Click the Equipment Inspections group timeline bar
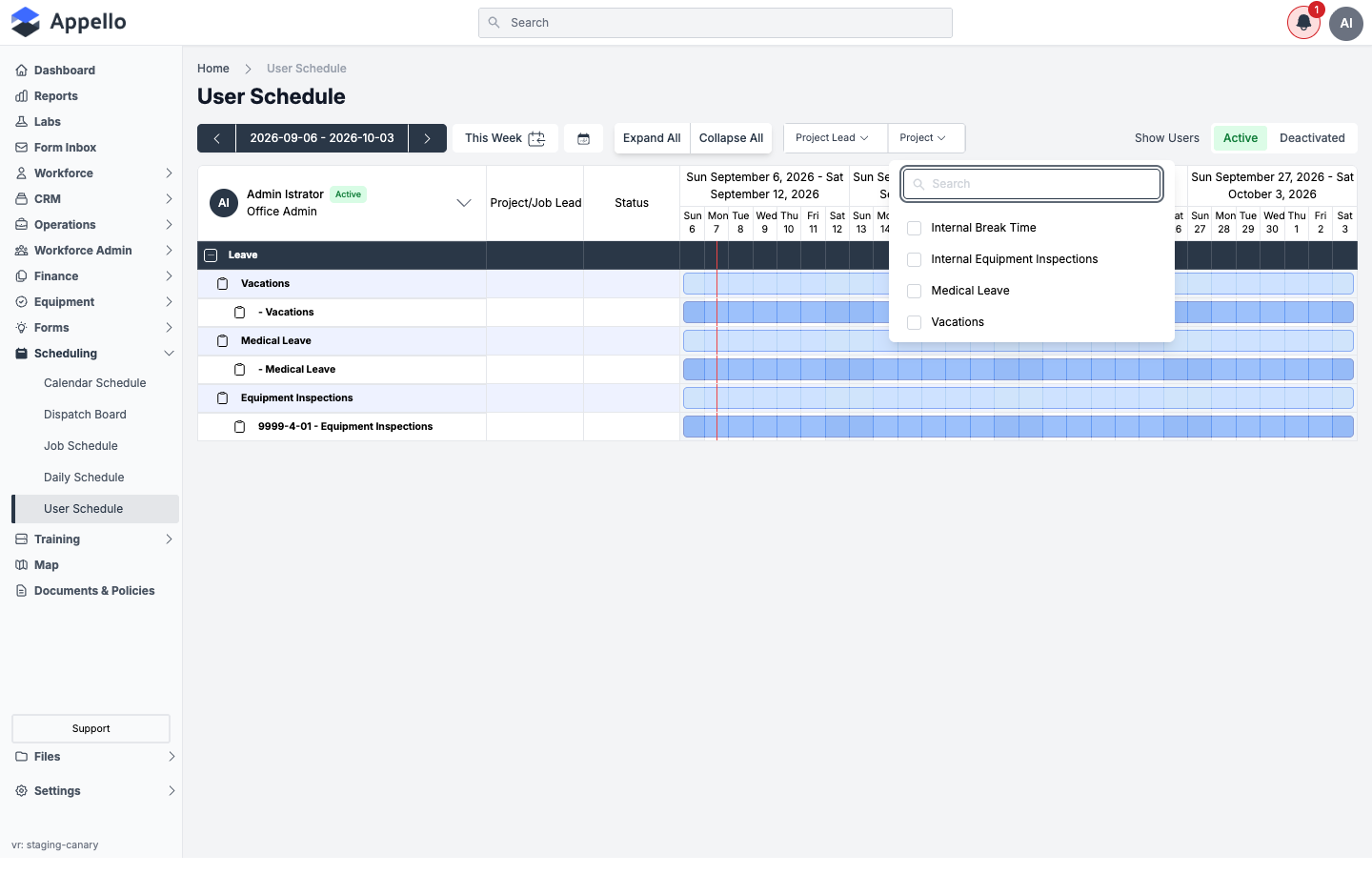The image size is (1372, 875). tap(1019, 398)
